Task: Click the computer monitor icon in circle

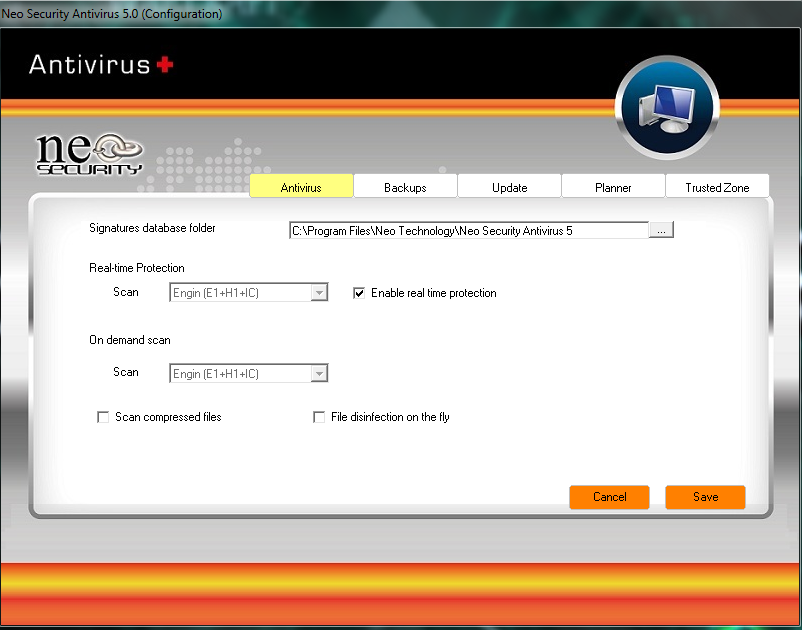Action: [x=667, y=107]
